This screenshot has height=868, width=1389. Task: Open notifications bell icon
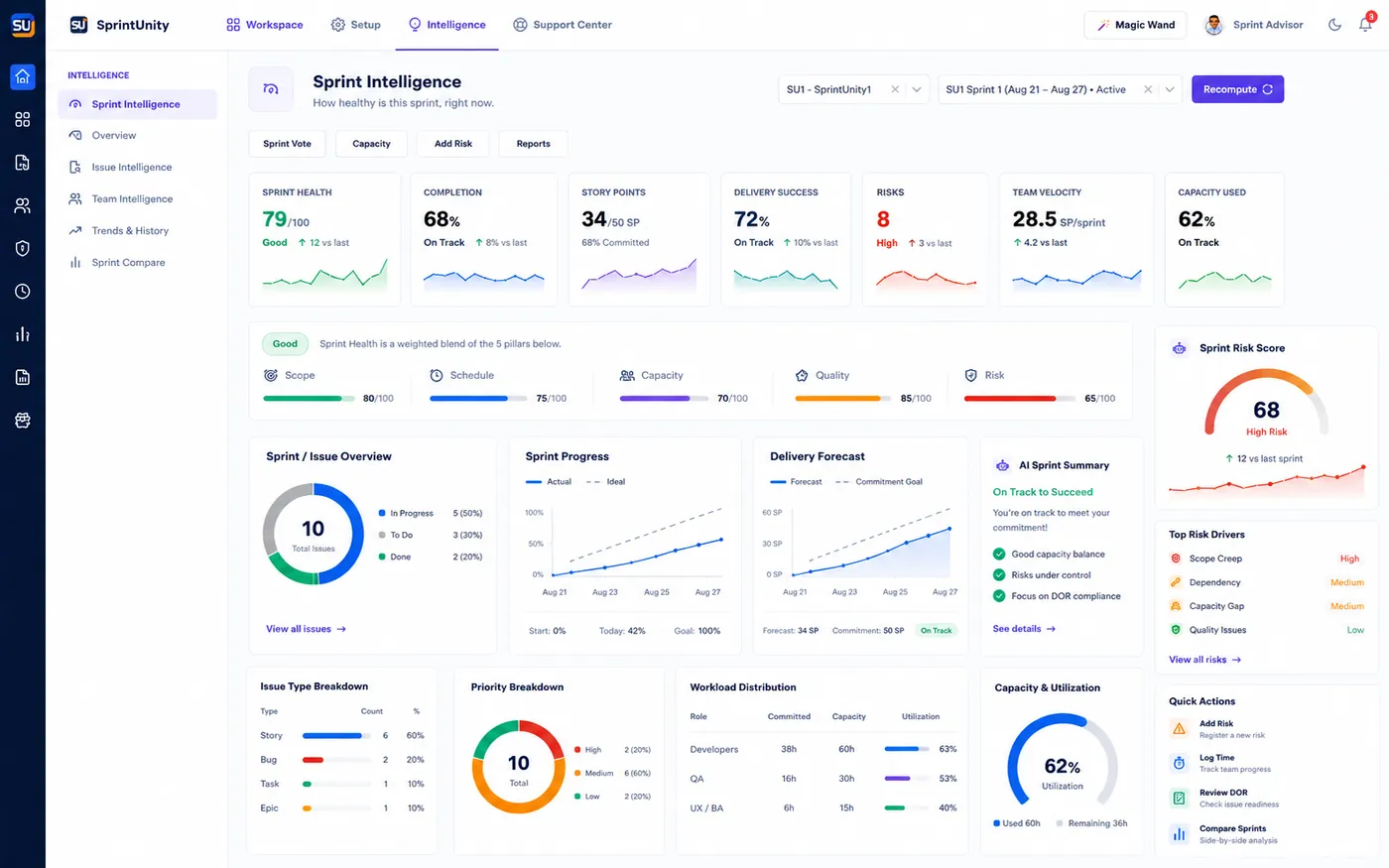point(1366,25)
